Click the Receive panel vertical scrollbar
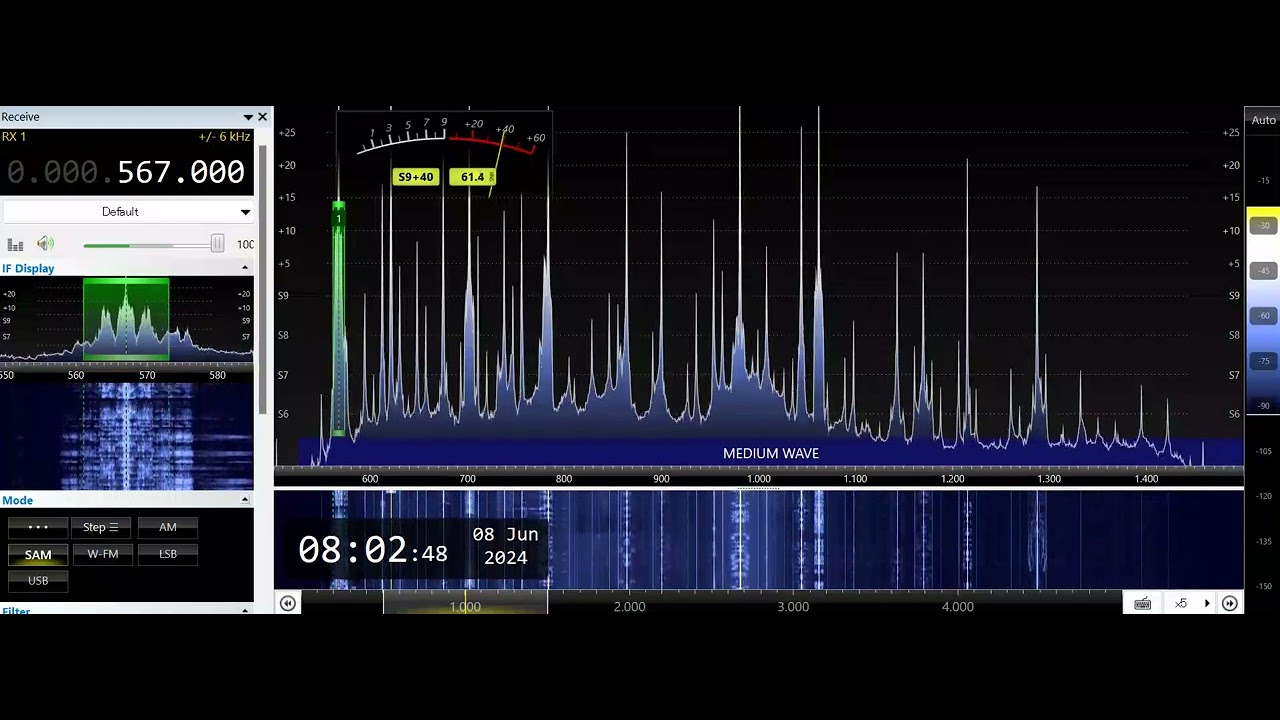This screenshot has height=720, width=1280. tap(263, 280)
